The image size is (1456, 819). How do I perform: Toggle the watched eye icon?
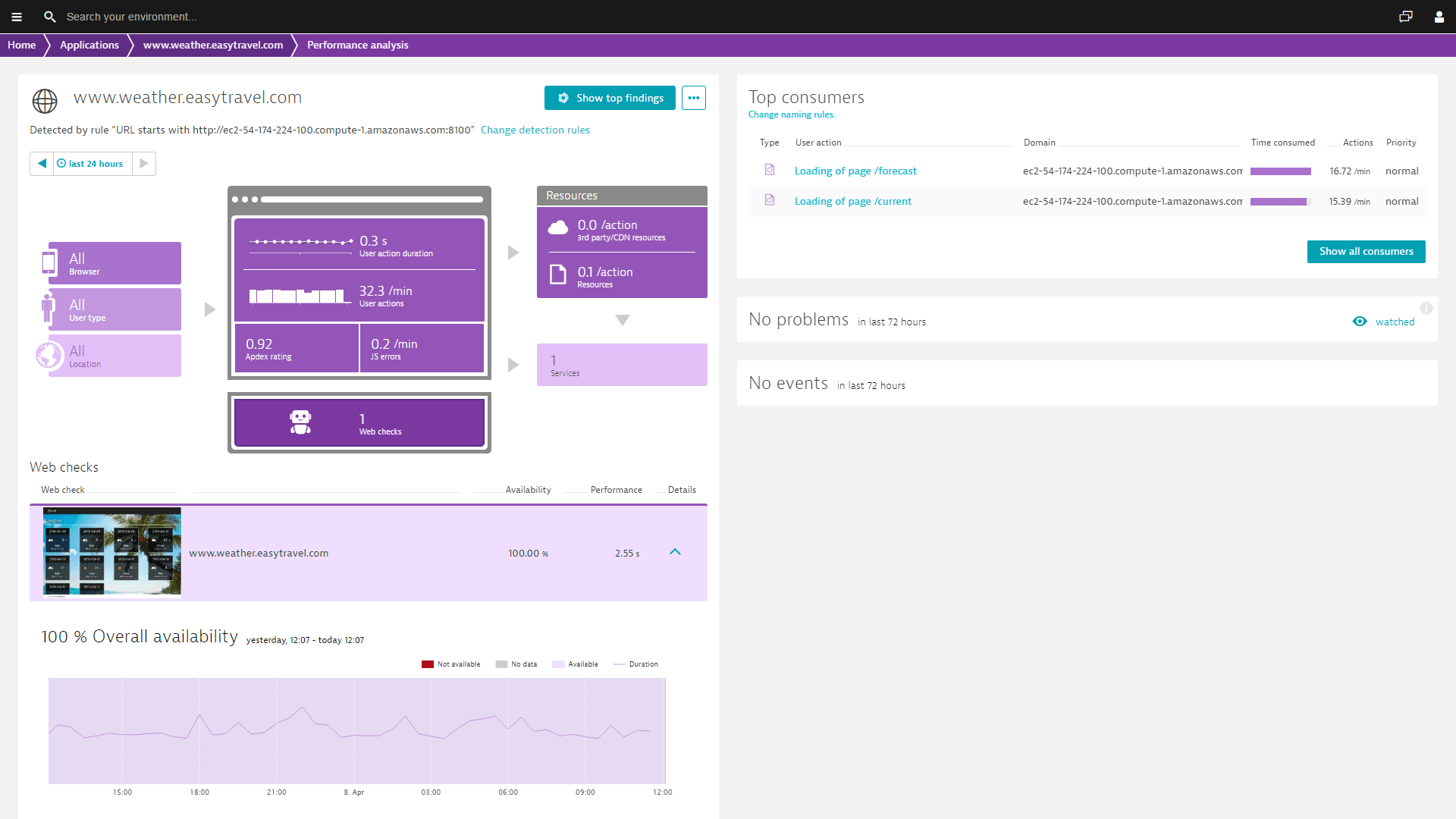[1360, 322]
